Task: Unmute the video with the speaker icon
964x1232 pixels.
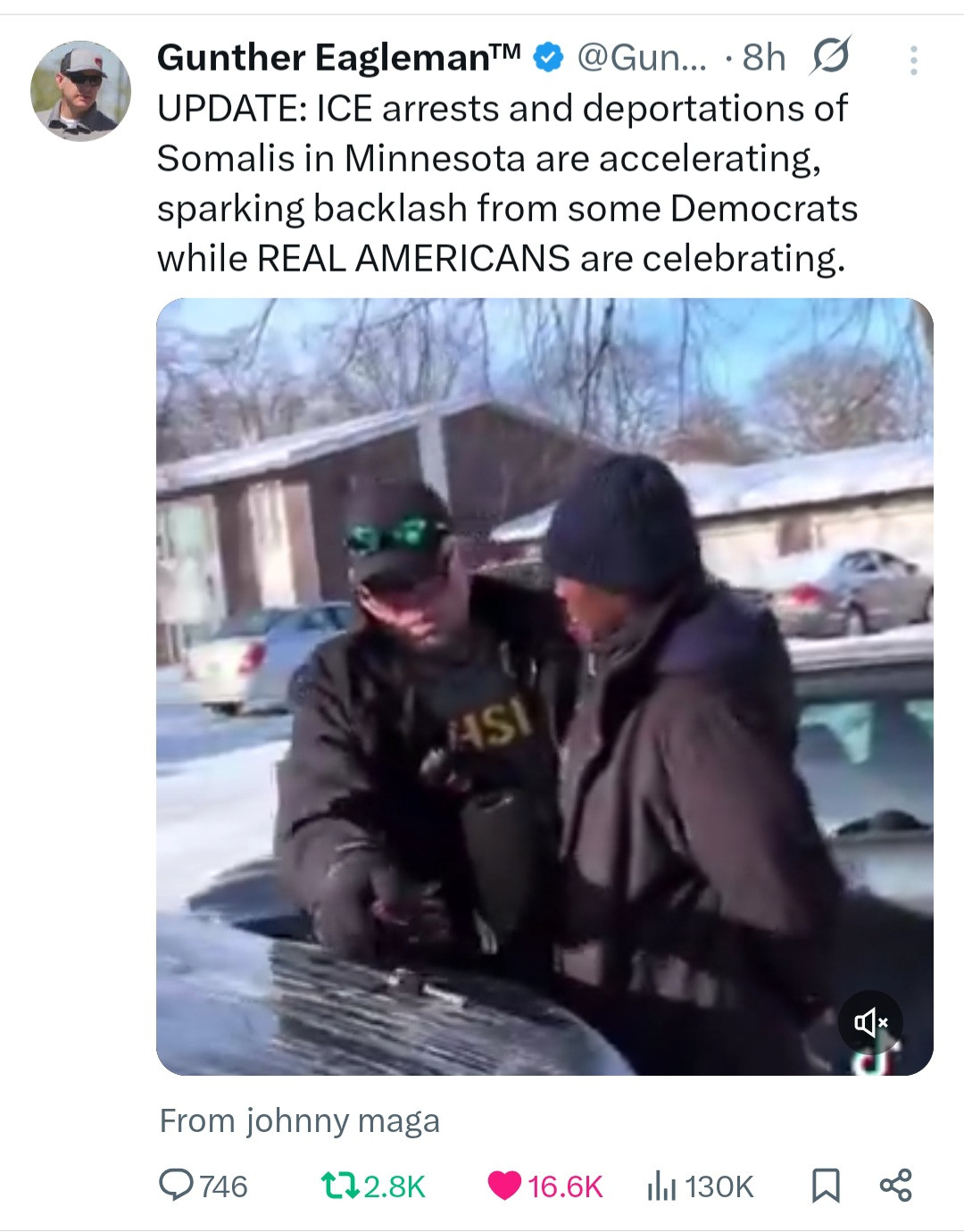Action: 870,1021
